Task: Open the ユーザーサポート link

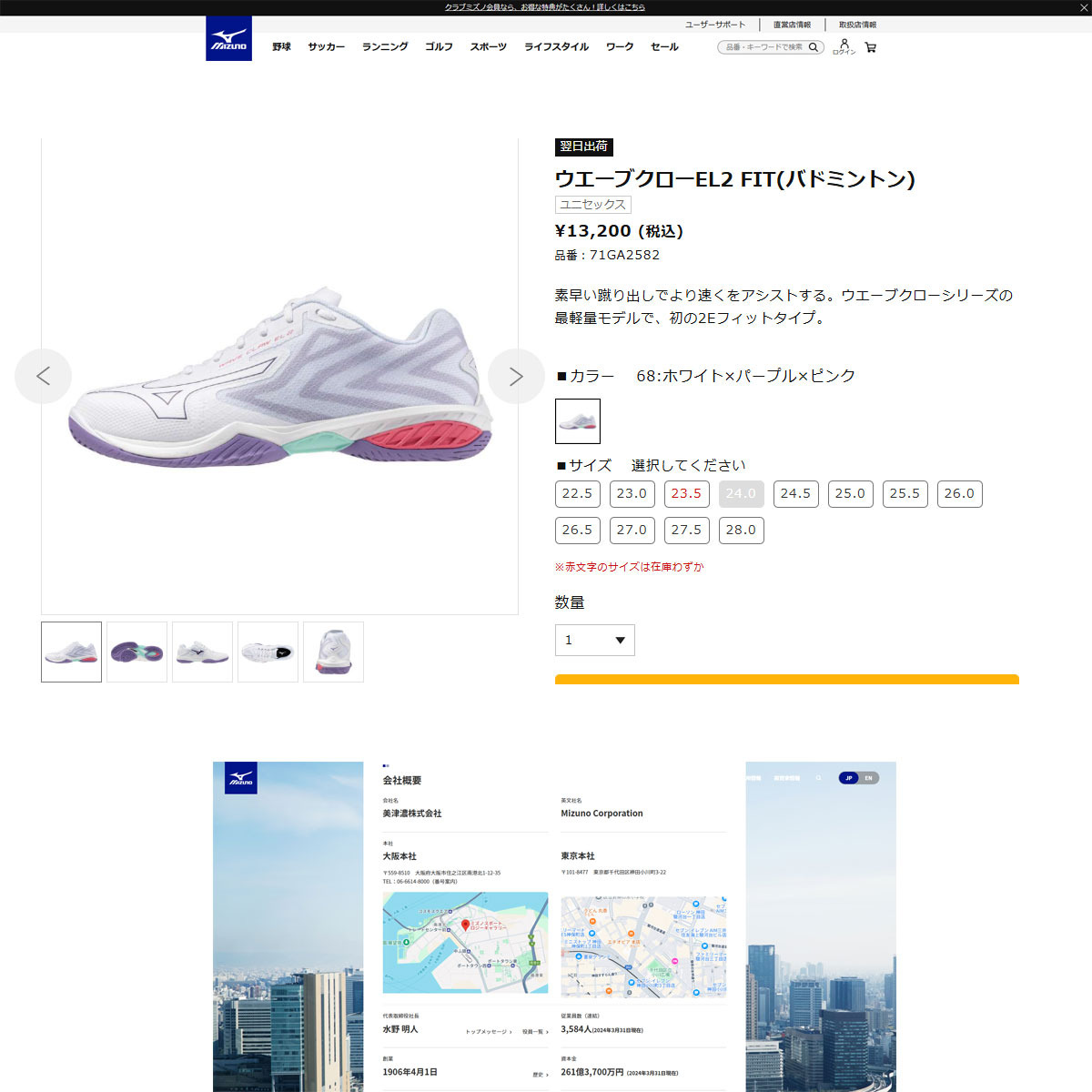Action: pos(715,25)
